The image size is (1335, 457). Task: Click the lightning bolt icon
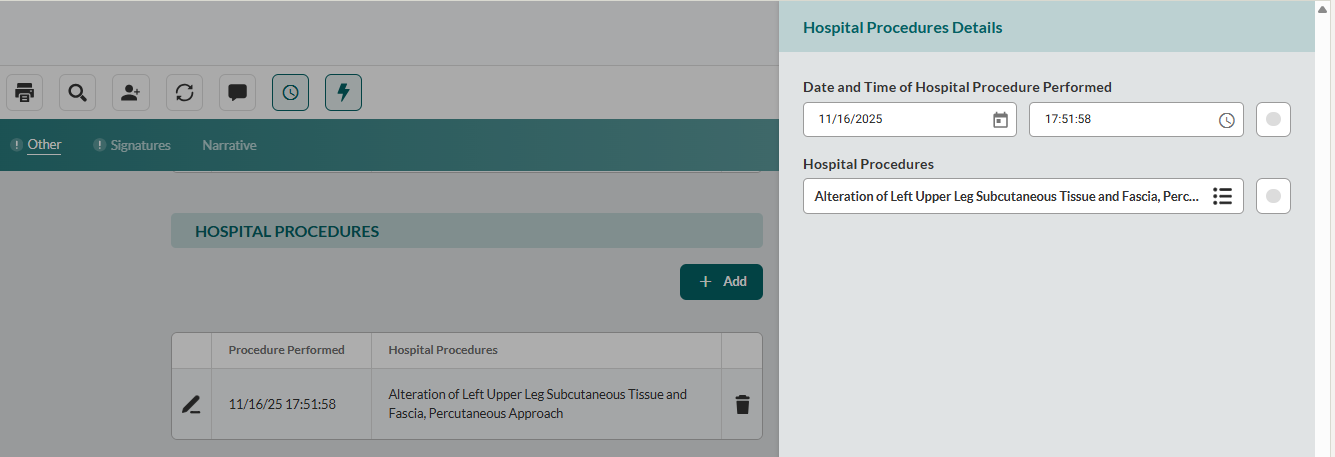343,93
